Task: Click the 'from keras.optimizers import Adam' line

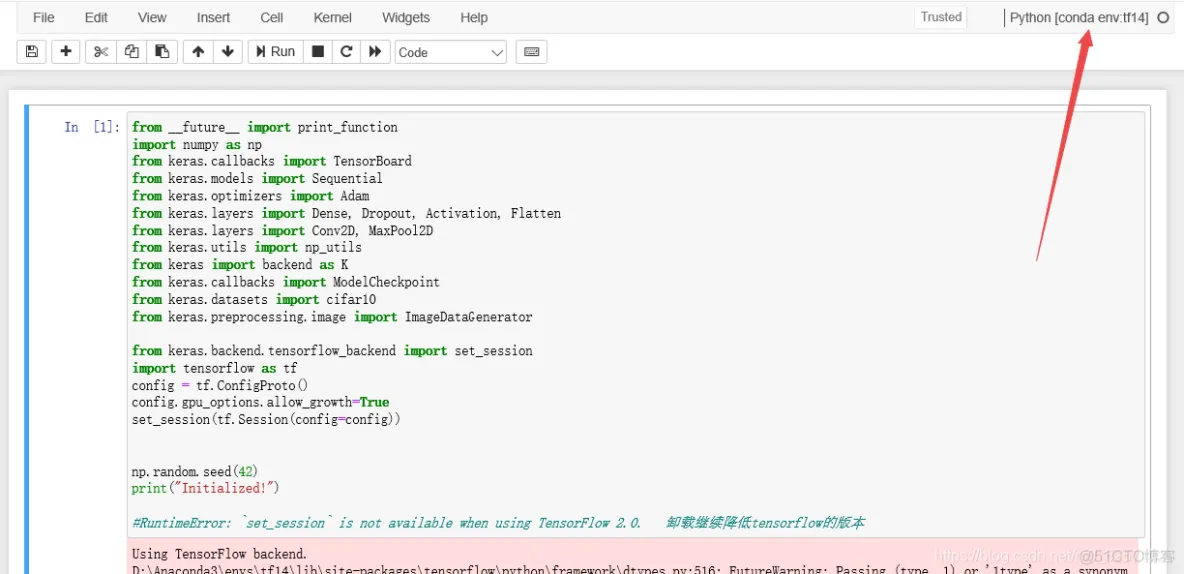Action: (x=251, y=196)
